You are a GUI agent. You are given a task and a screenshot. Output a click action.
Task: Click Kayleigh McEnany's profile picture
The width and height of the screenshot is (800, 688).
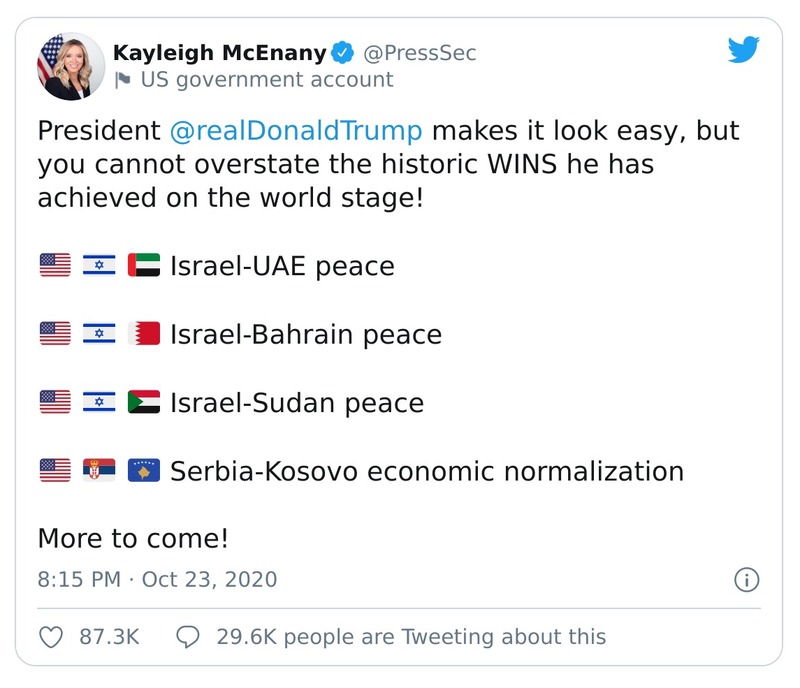click(x=67, y=65)
